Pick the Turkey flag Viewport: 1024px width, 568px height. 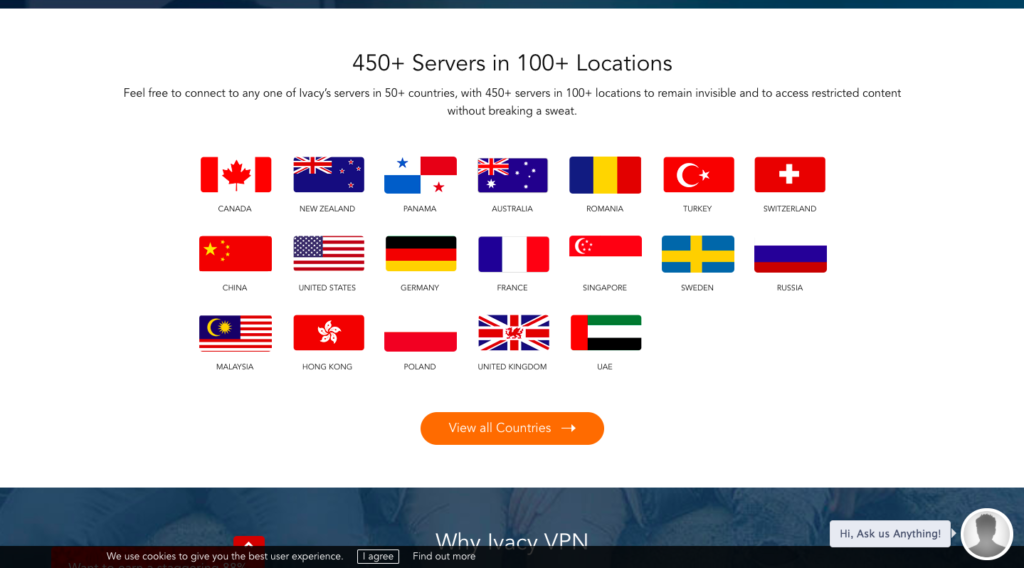point(698,174)
